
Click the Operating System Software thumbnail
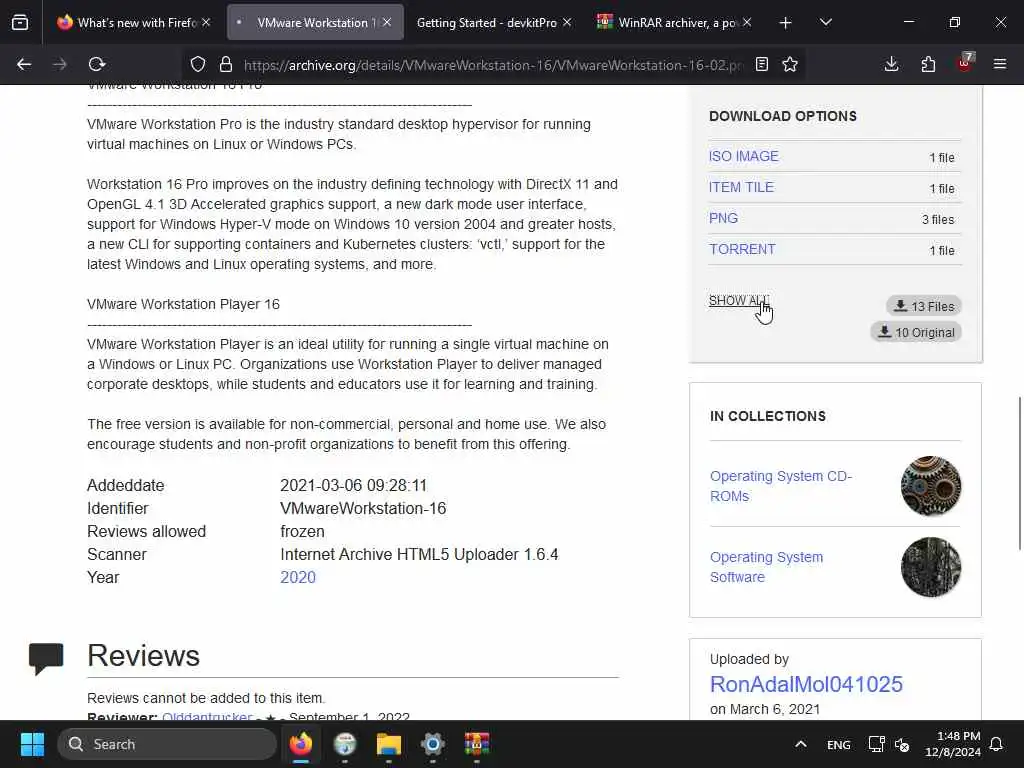tap(931, 567)
